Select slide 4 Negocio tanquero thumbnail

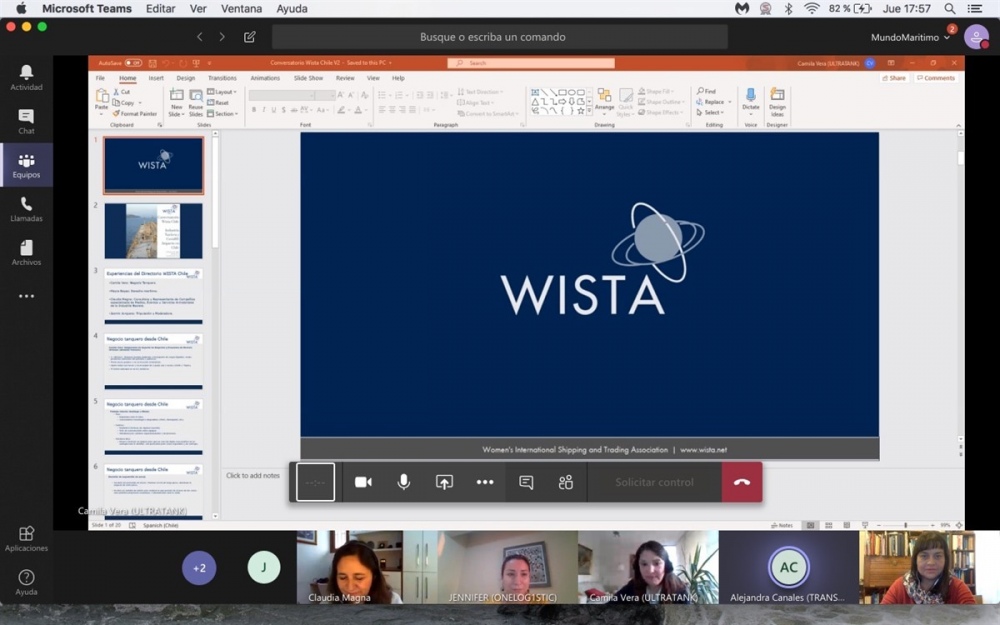point(153,362)
